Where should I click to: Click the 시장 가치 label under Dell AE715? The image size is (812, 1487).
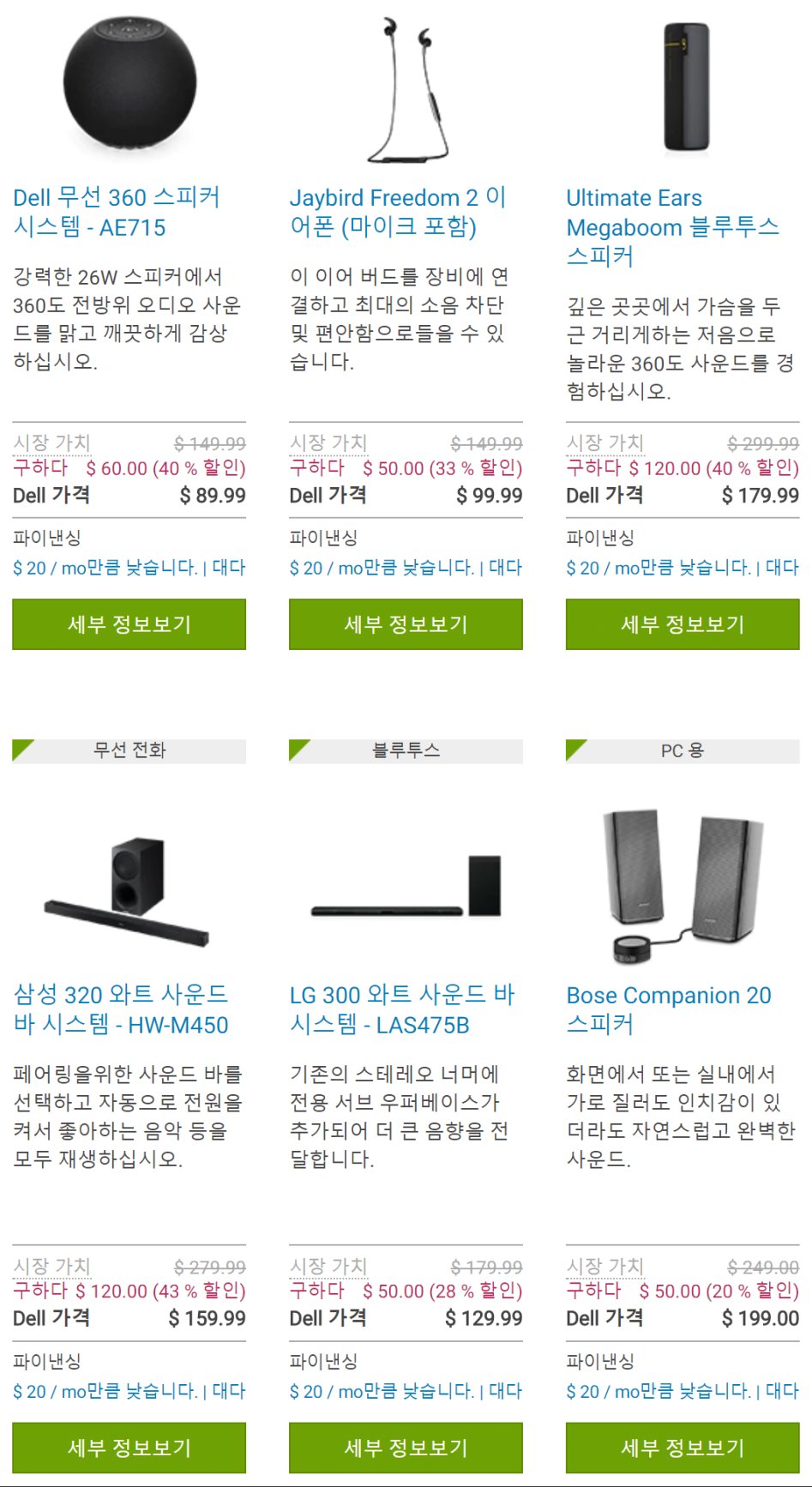click(51, 442)
